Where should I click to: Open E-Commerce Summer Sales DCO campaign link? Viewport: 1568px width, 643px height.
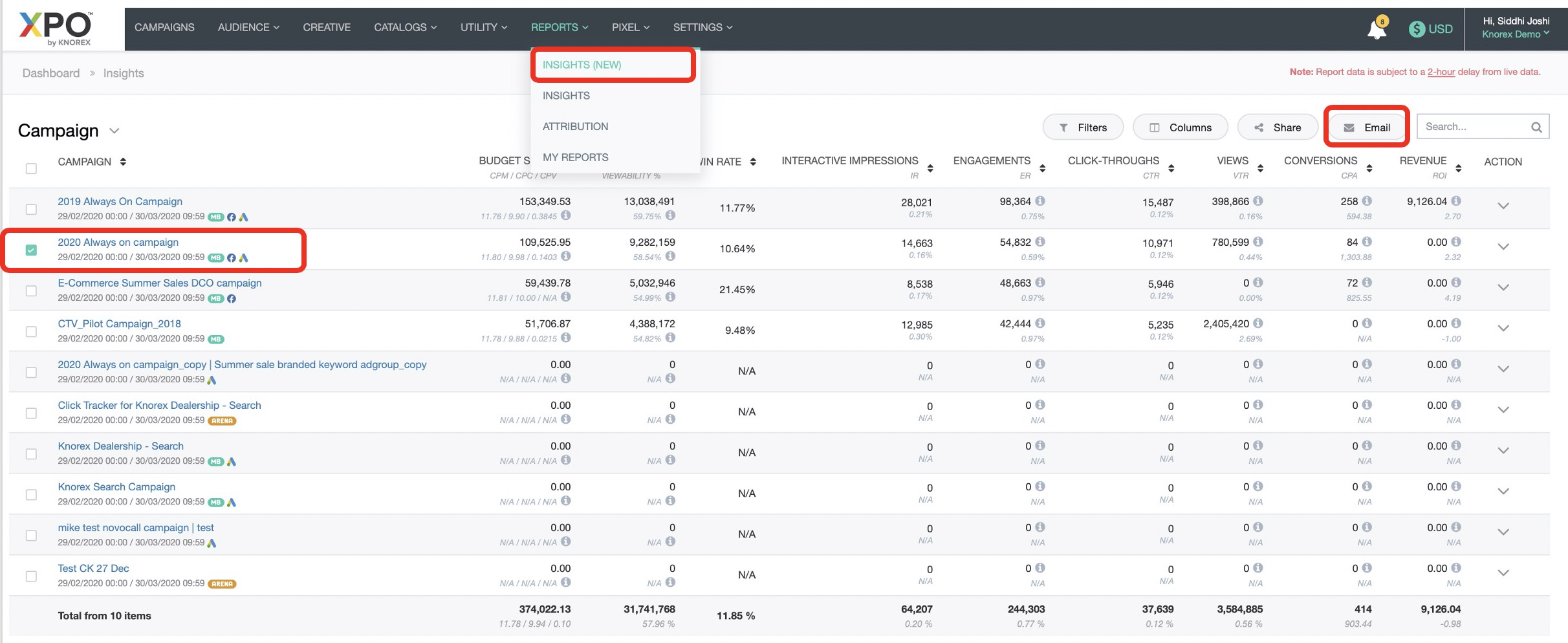pyautogui.click(x=160, y=283)
